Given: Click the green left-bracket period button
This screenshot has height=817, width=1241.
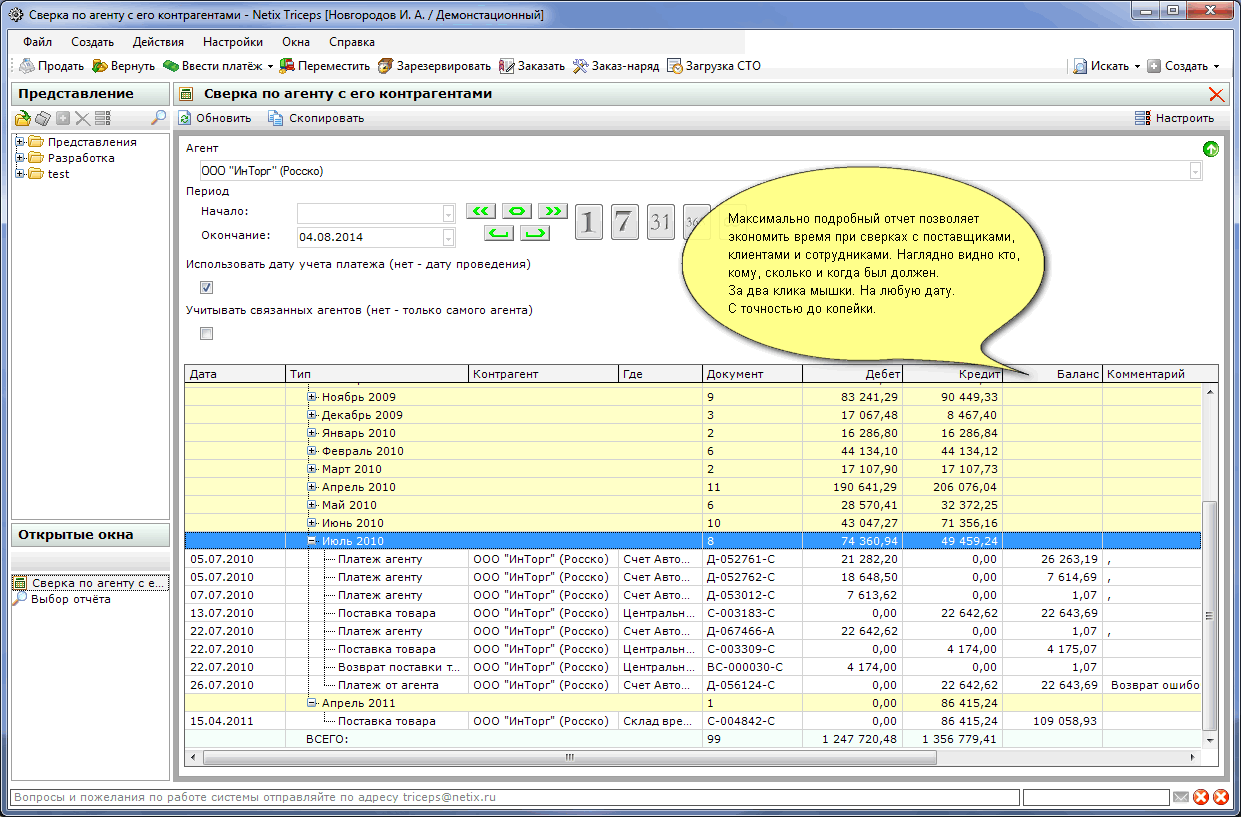Looking at the screenshot, I should pyautogui.click(x=499, y=233).
